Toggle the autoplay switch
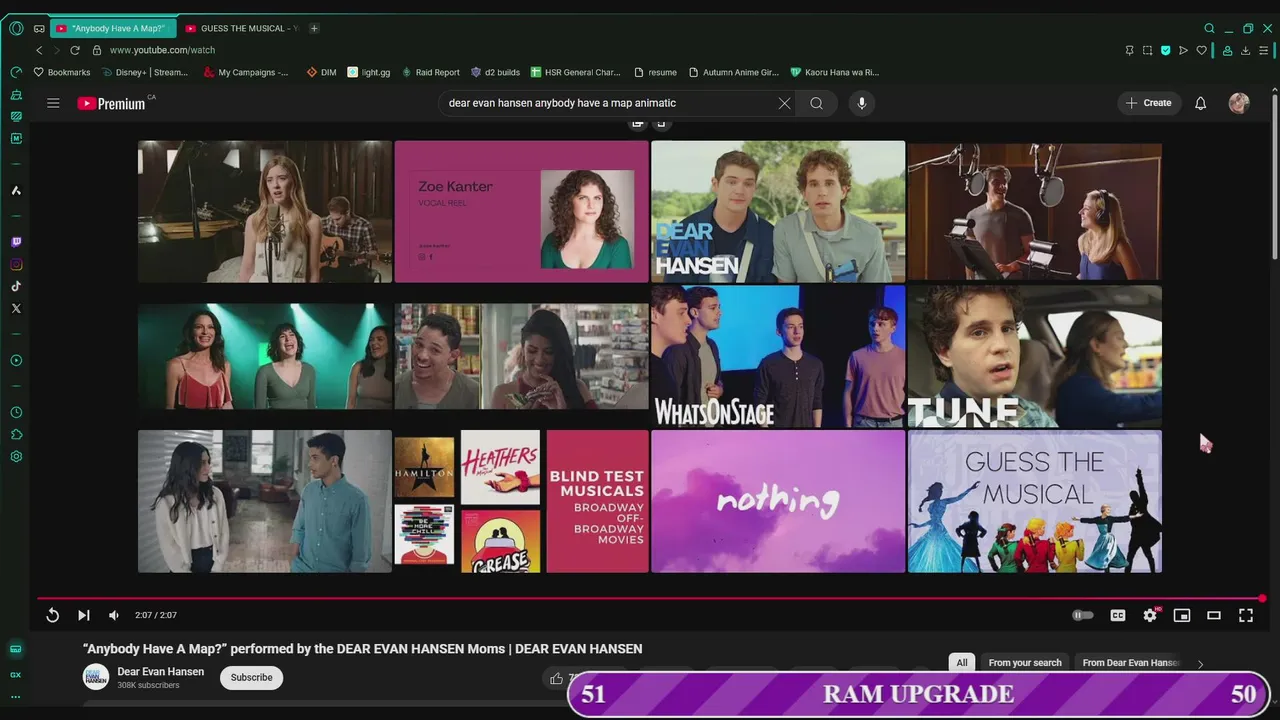 pos(1083,615)
